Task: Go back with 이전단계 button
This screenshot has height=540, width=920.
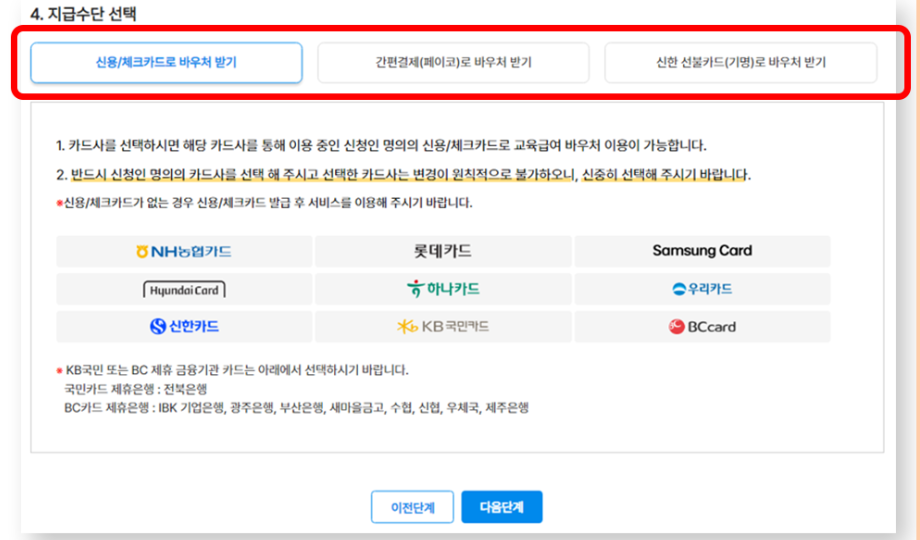Action: coord(412,507)
